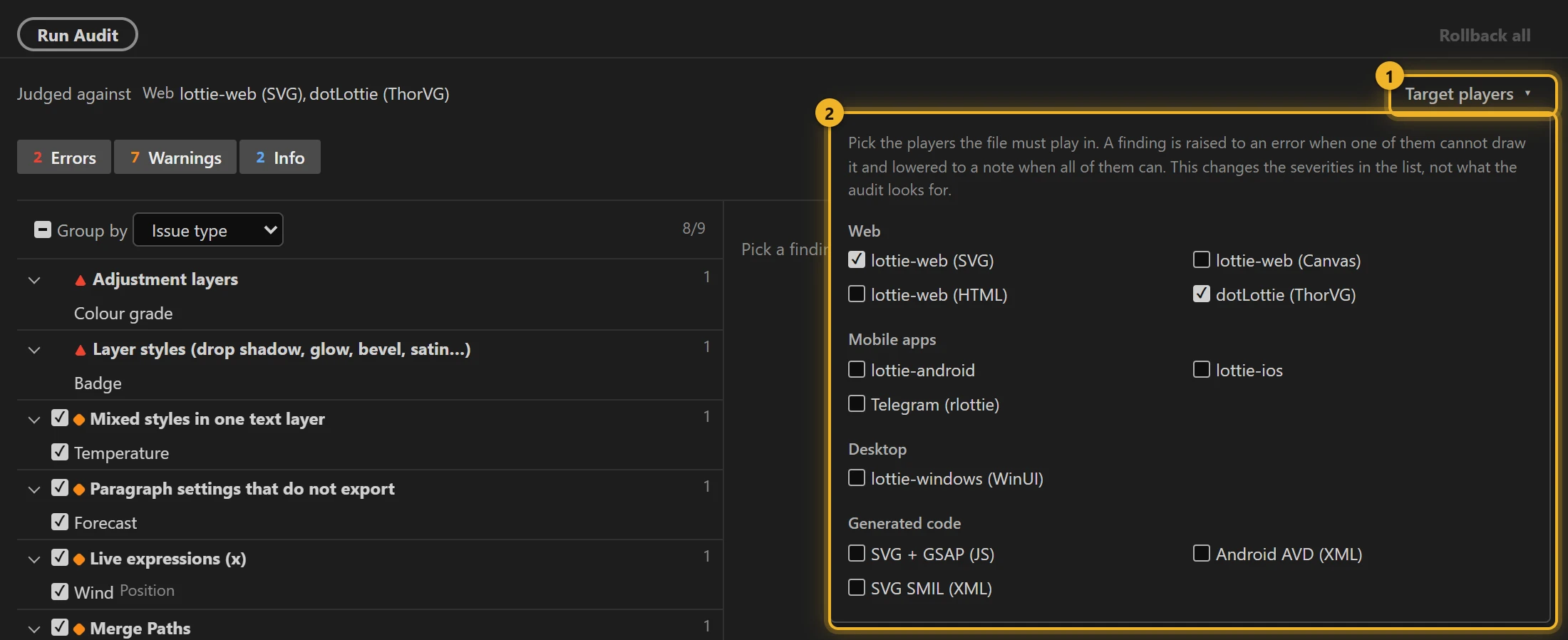1568x640 pixels.
Task: Click Rollback all
Action: [x=1485, y=36]
